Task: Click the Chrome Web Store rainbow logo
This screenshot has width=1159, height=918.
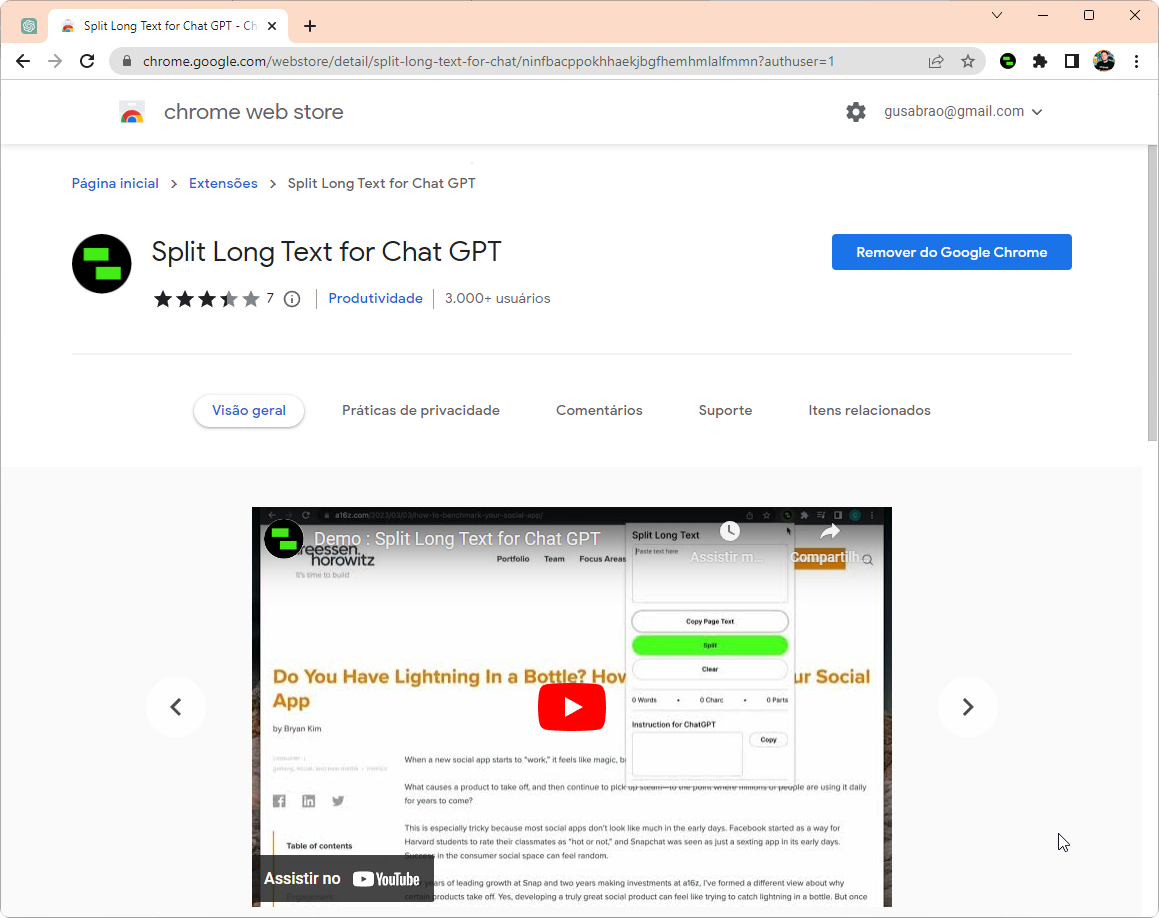Action: tap(132, 112)
